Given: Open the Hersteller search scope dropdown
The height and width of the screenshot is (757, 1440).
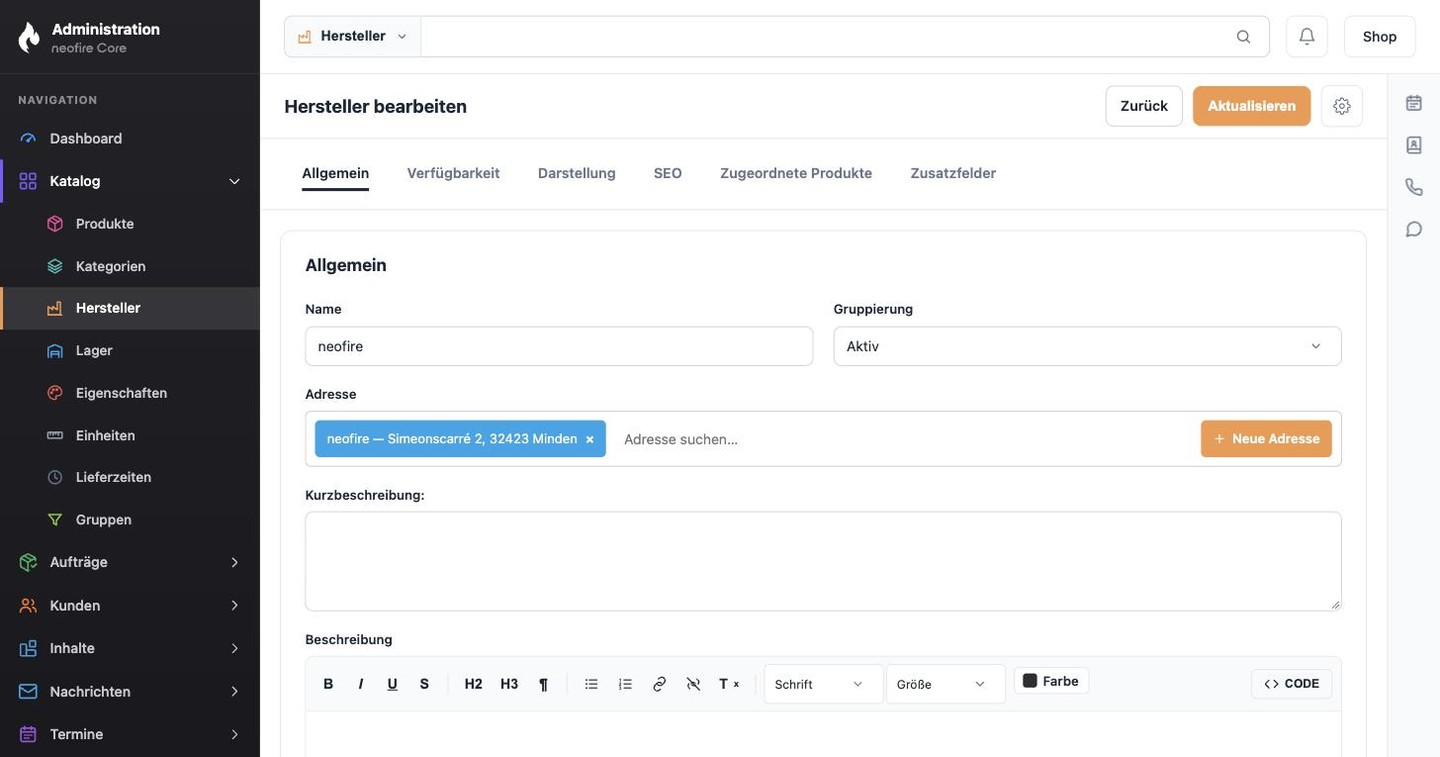Looking at the screenshot, I should click(x=353, y=36).
